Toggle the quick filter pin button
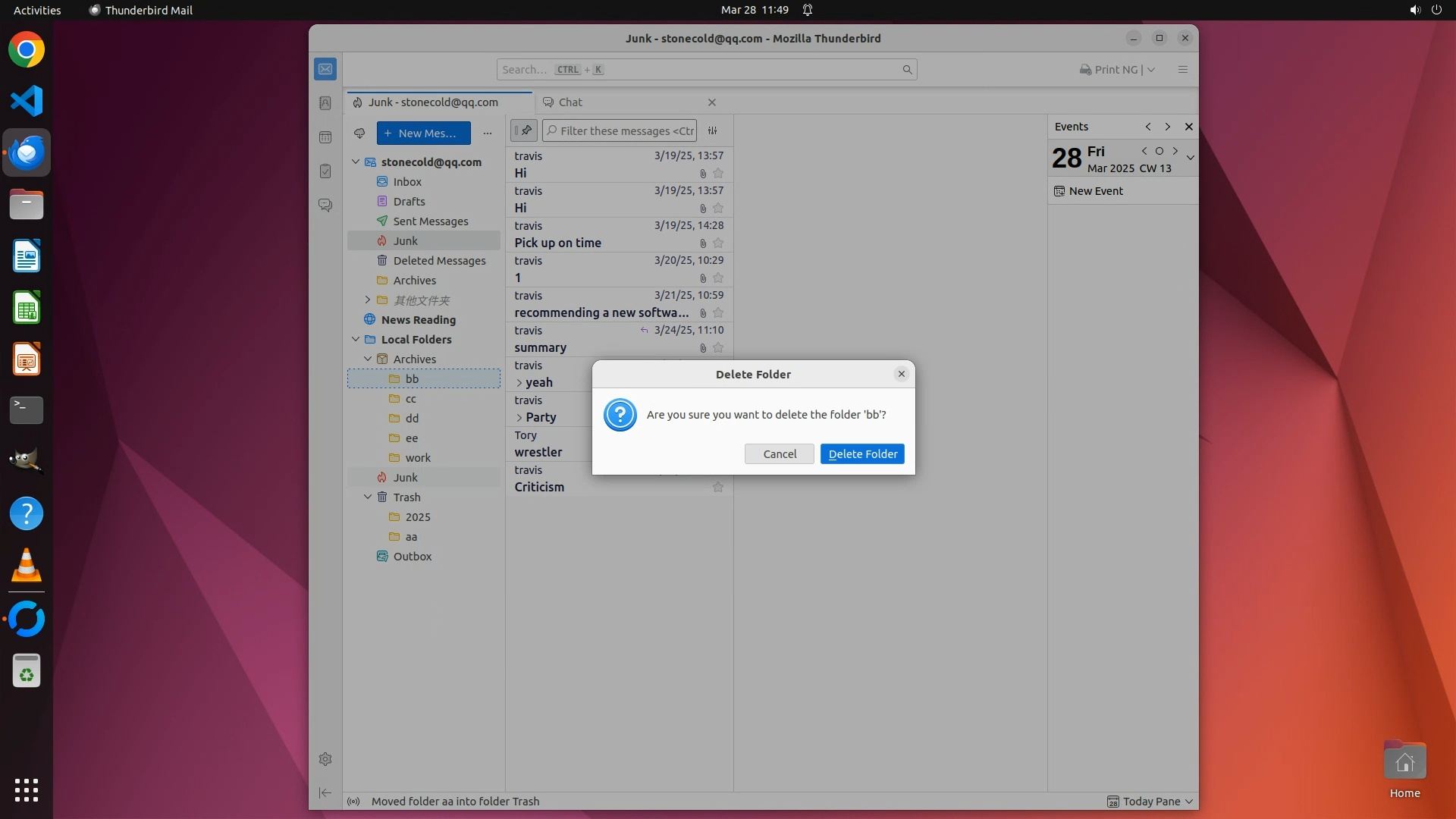The width and height of the screenshot is (1456, 819). (x=524, y=130)
